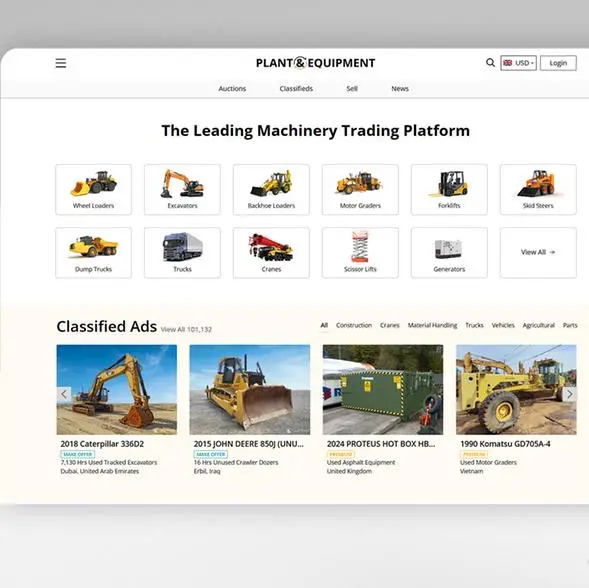Screen dimensions: 589x588
Task: Select the Cranes filter tab in Classified Ads
Action: click(390, 325)
